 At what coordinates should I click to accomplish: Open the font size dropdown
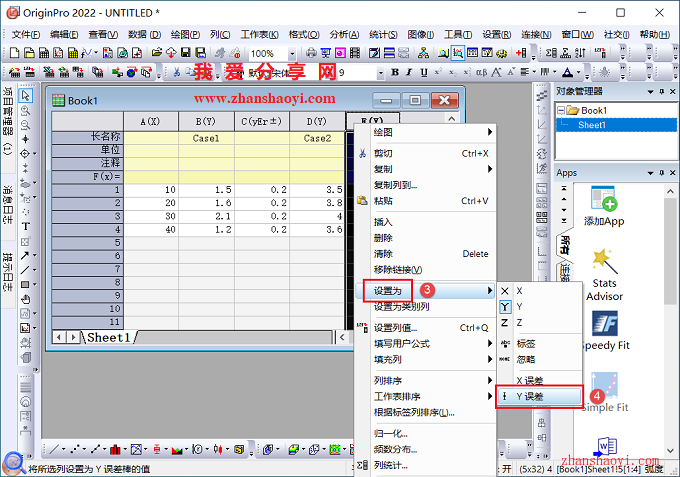point(380,73)
